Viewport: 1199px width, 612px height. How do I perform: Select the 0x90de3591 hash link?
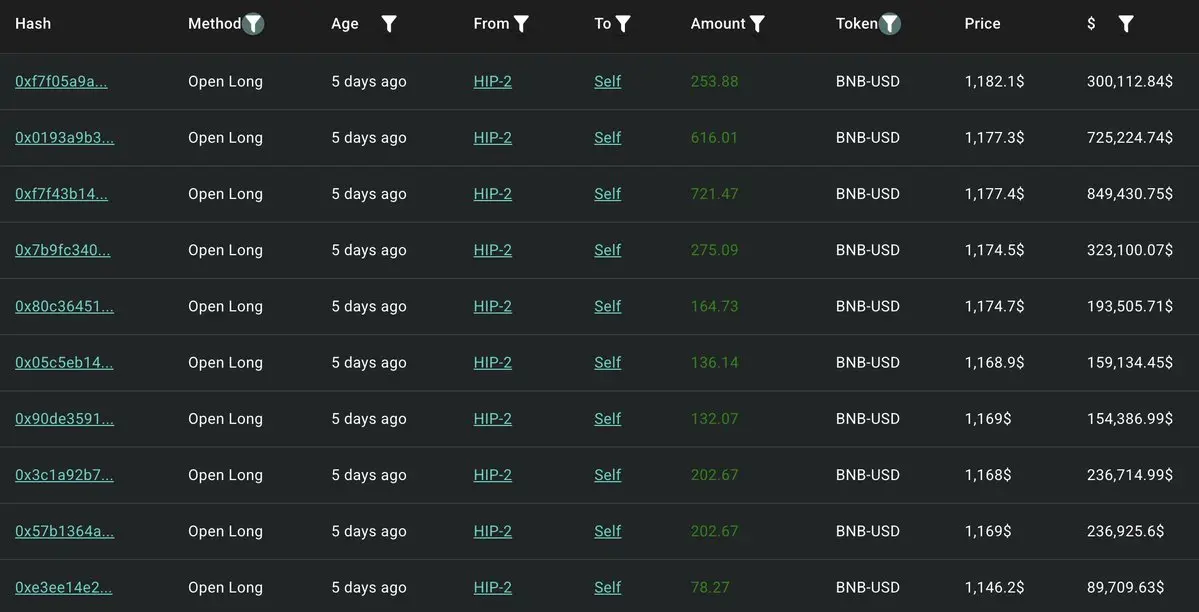coord(64,419)
